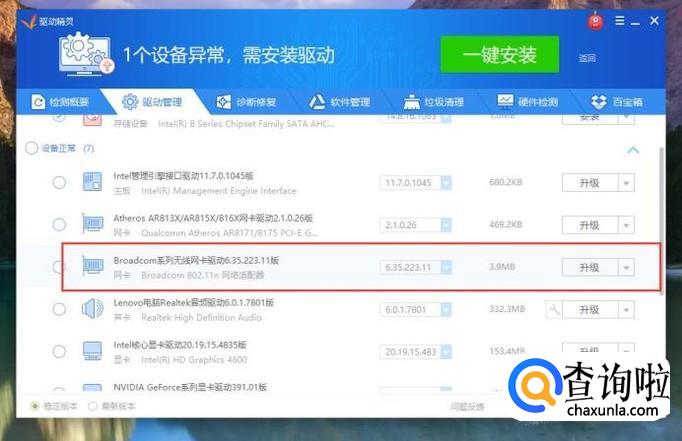This screenshot has width=682, height=441.
Task: Expand 升级 arrow for Intel management engine
Action: click(626, 183)
